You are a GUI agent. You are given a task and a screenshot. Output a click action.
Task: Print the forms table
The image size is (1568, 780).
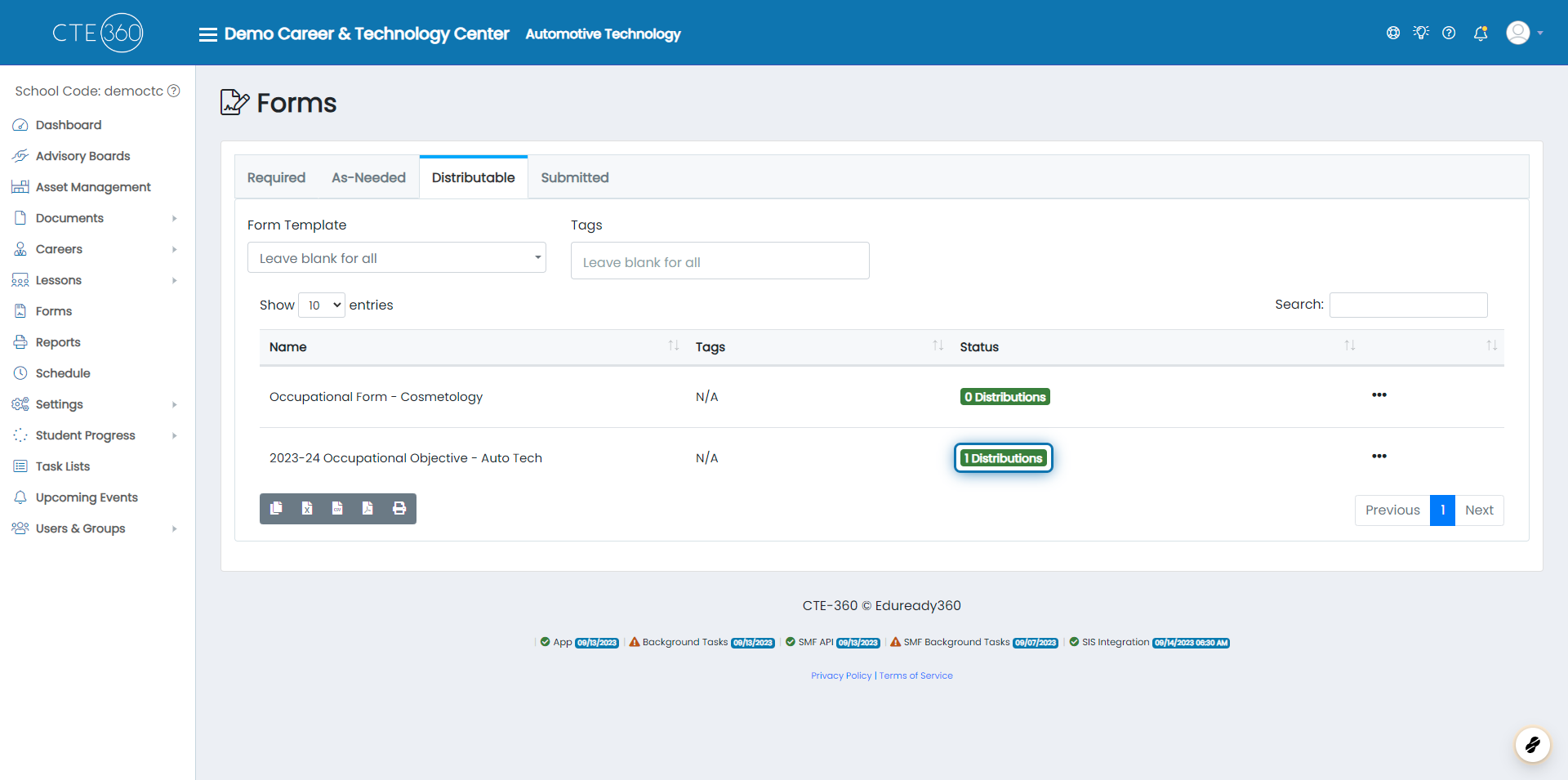[x=399, y=508]
